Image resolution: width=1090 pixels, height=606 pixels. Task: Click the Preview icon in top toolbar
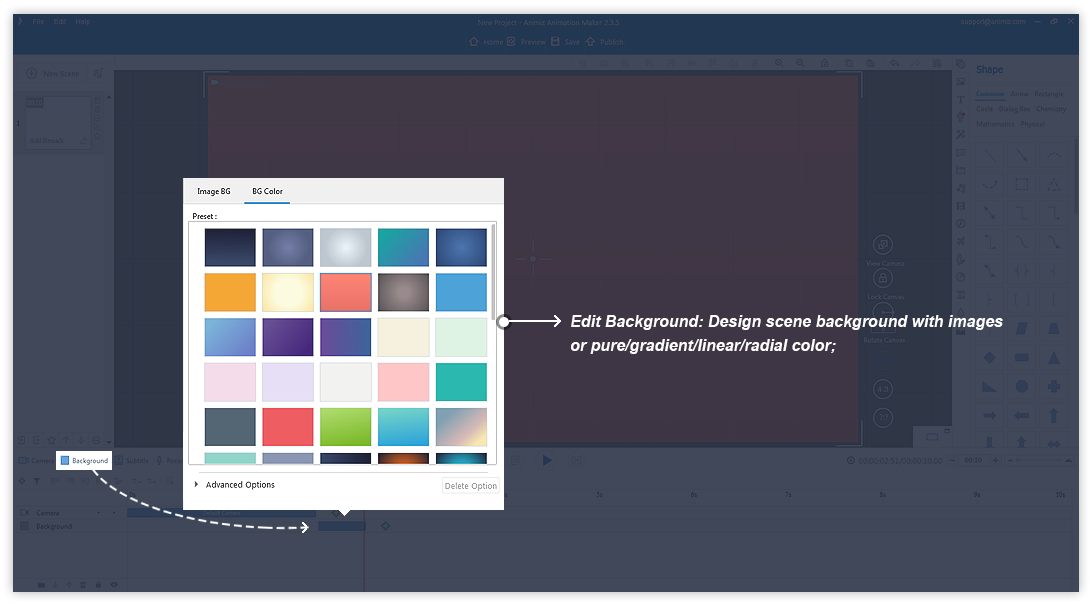[512, 42]
